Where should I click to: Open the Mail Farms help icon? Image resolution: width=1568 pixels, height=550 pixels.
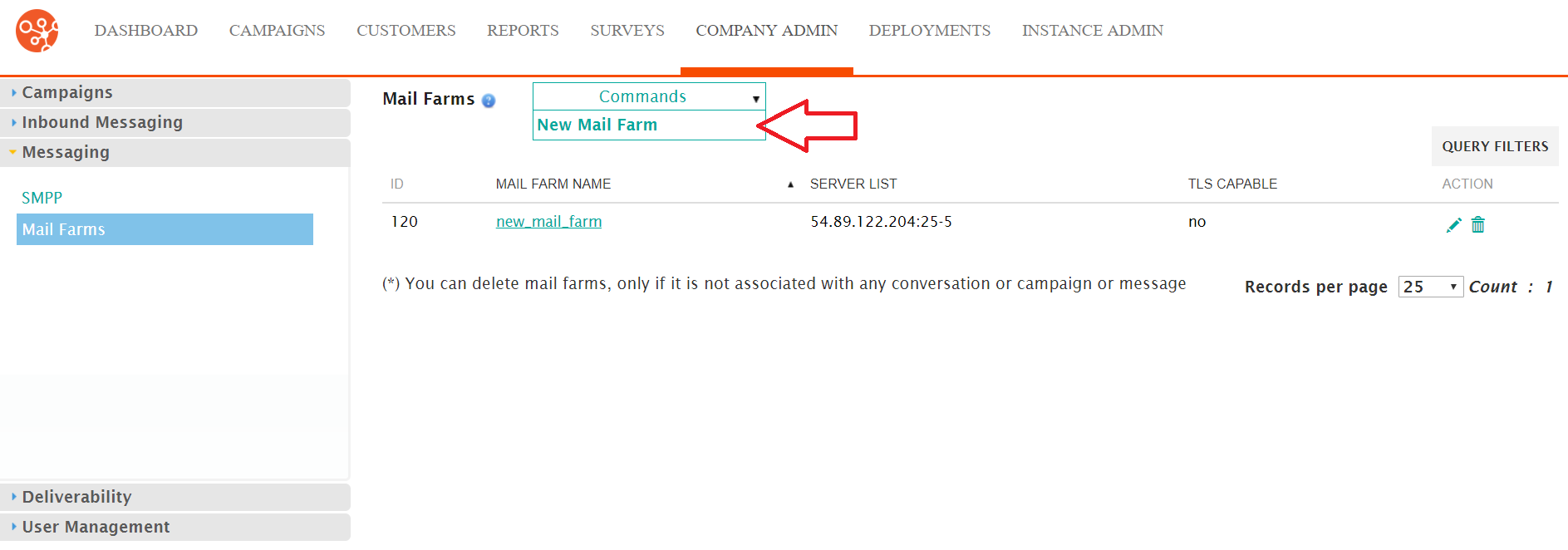(x=489, y=101)
